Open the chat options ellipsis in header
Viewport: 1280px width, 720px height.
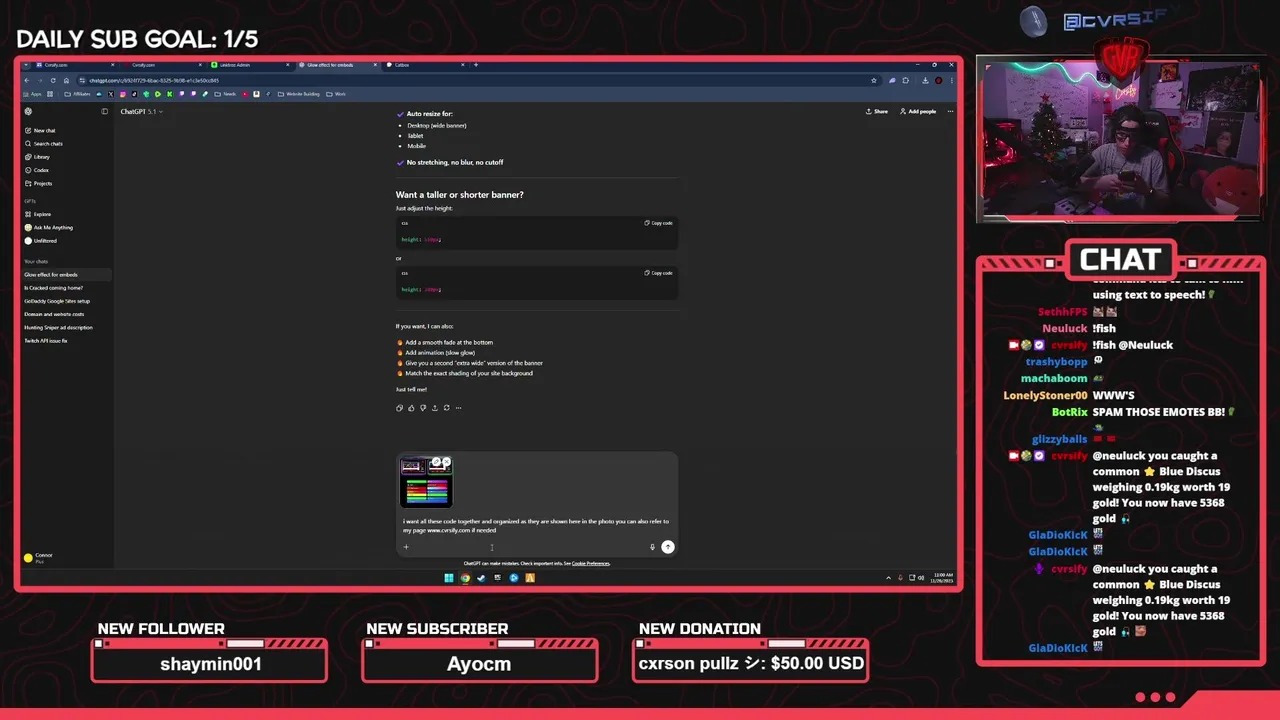tap(950, 111)
